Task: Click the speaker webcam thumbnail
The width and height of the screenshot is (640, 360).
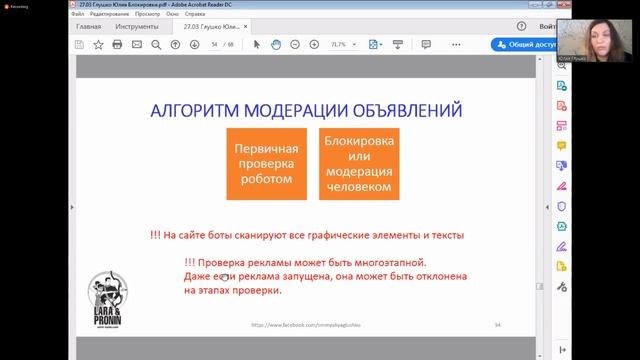Action: click(x=594, y=41)
